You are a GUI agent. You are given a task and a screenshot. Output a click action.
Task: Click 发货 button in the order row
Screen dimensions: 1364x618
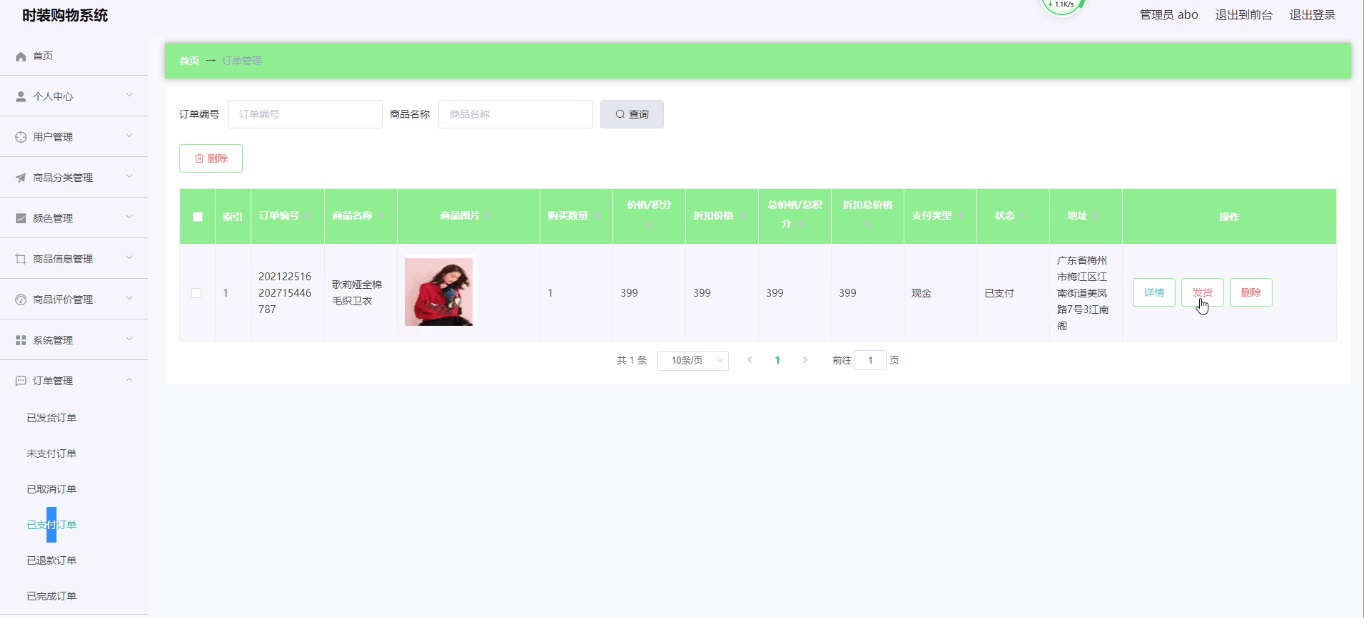coord(1202,293)
